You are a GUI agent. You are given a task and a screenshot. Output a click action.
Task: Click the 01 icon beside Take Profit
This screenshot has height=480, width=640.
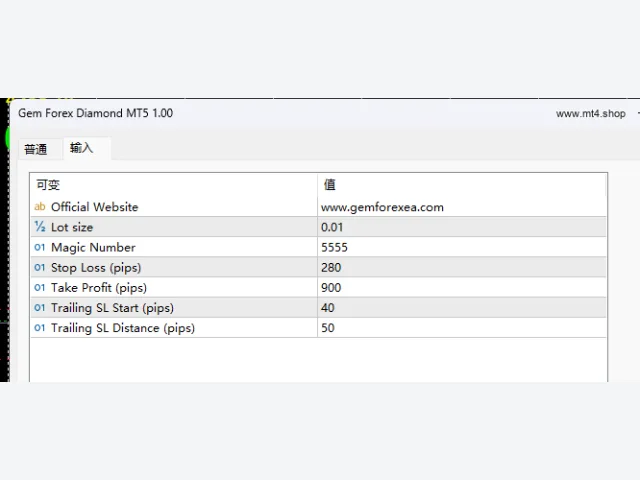pos(40,287)
